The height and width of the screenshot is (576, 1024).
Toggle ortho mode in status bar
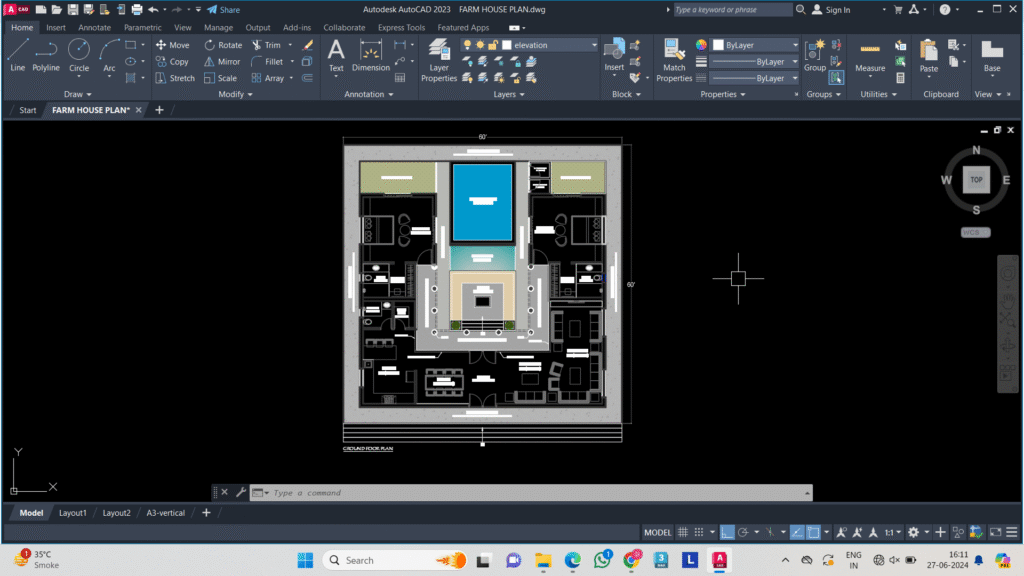click(727, 532)
